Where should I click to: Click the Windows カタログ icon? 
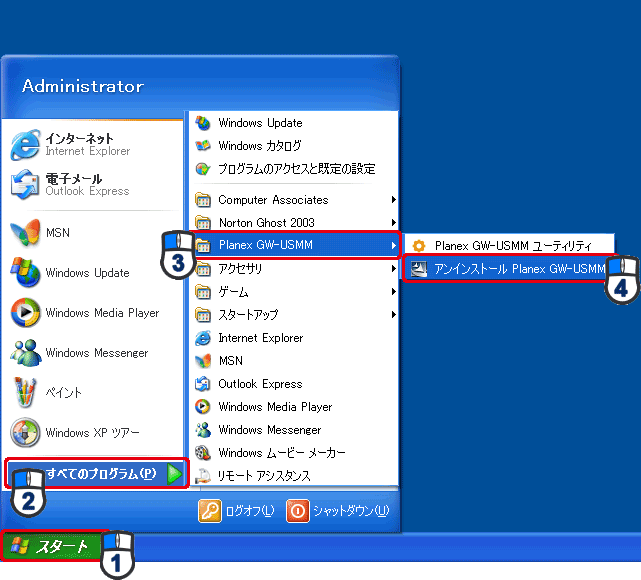point(203,146)
